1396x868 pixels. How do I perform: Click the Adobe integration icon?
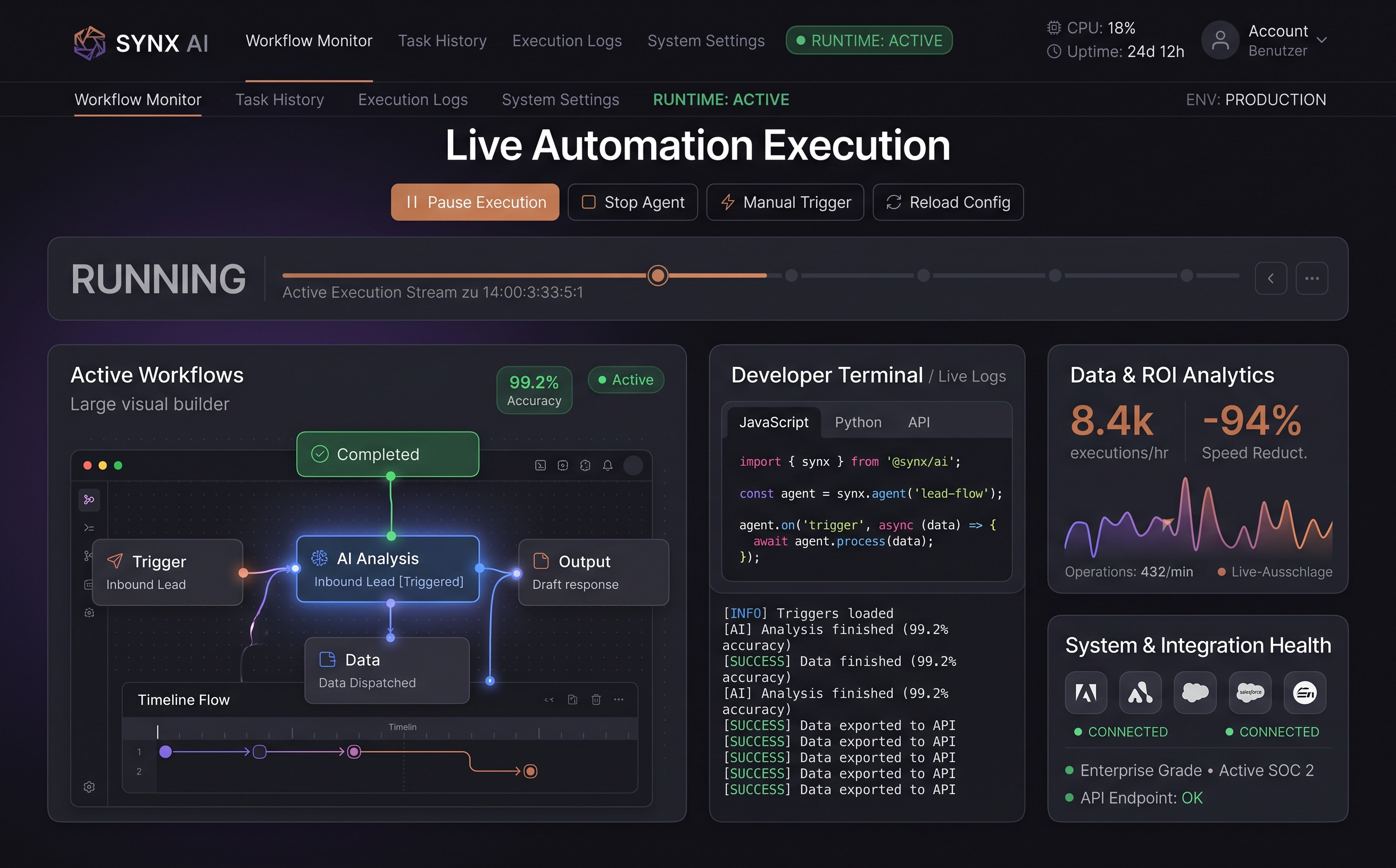pos(1086,692)
